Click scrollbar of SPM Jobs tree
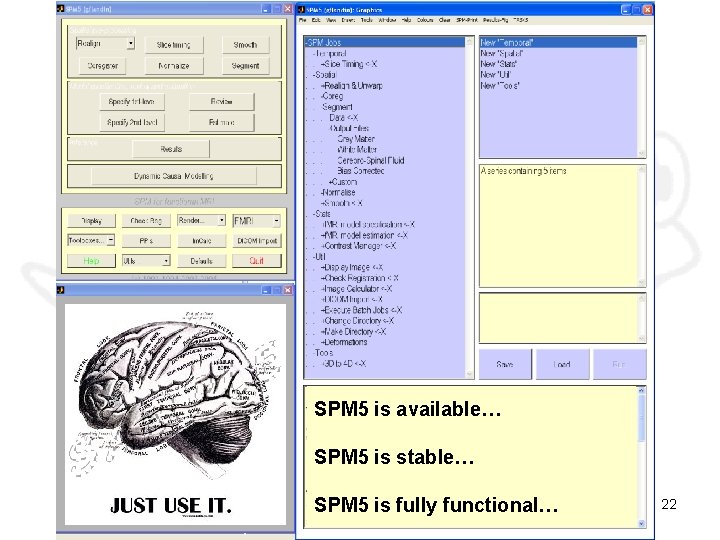 tap(469, 208)
